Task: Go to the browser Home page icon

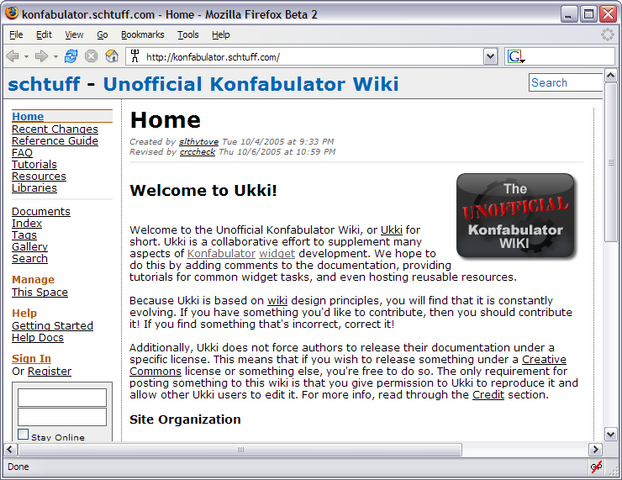Action: pyautogui.click(x=112, y=56)
